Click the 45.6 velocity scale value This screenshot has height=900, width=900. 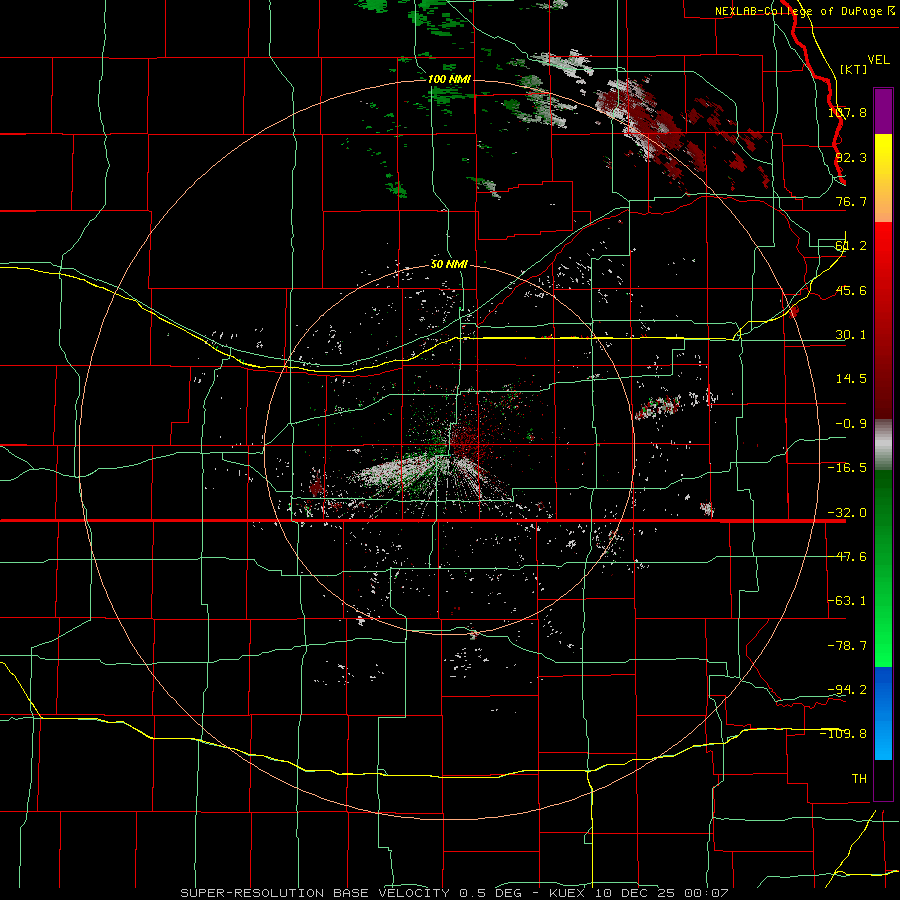(851, 290)
